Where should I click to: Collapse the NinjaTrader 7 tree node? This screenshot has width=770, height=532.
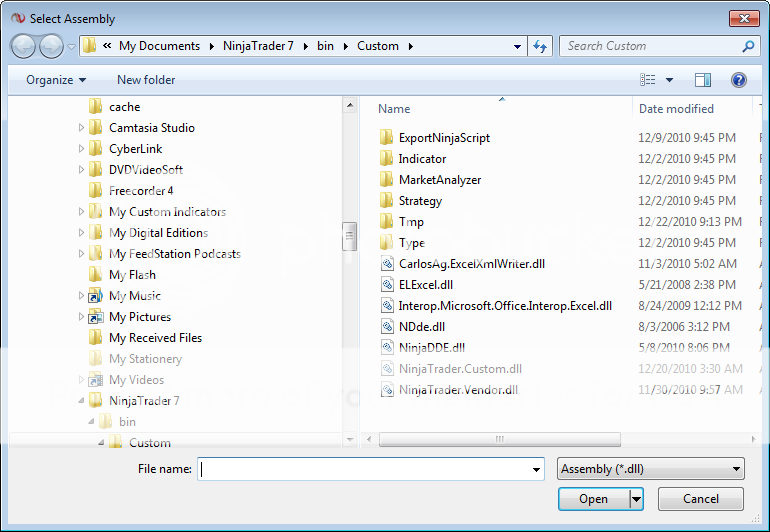[81, 401]
